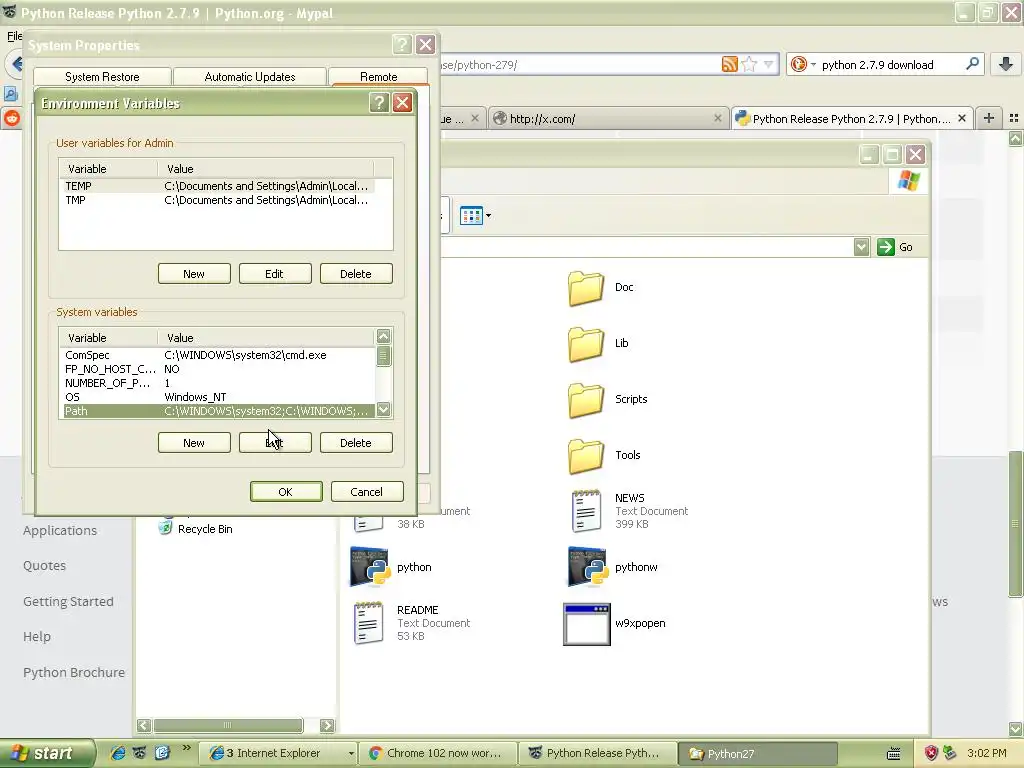Image resolution: width=1024 pixels, height=768 pixels.
Task: Open the Windows Start menu
Action: pos(47,753)
